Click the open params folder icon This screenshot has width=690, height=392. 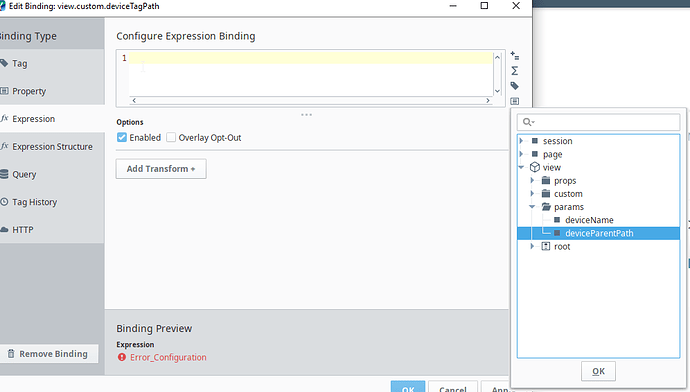(546, 207)
